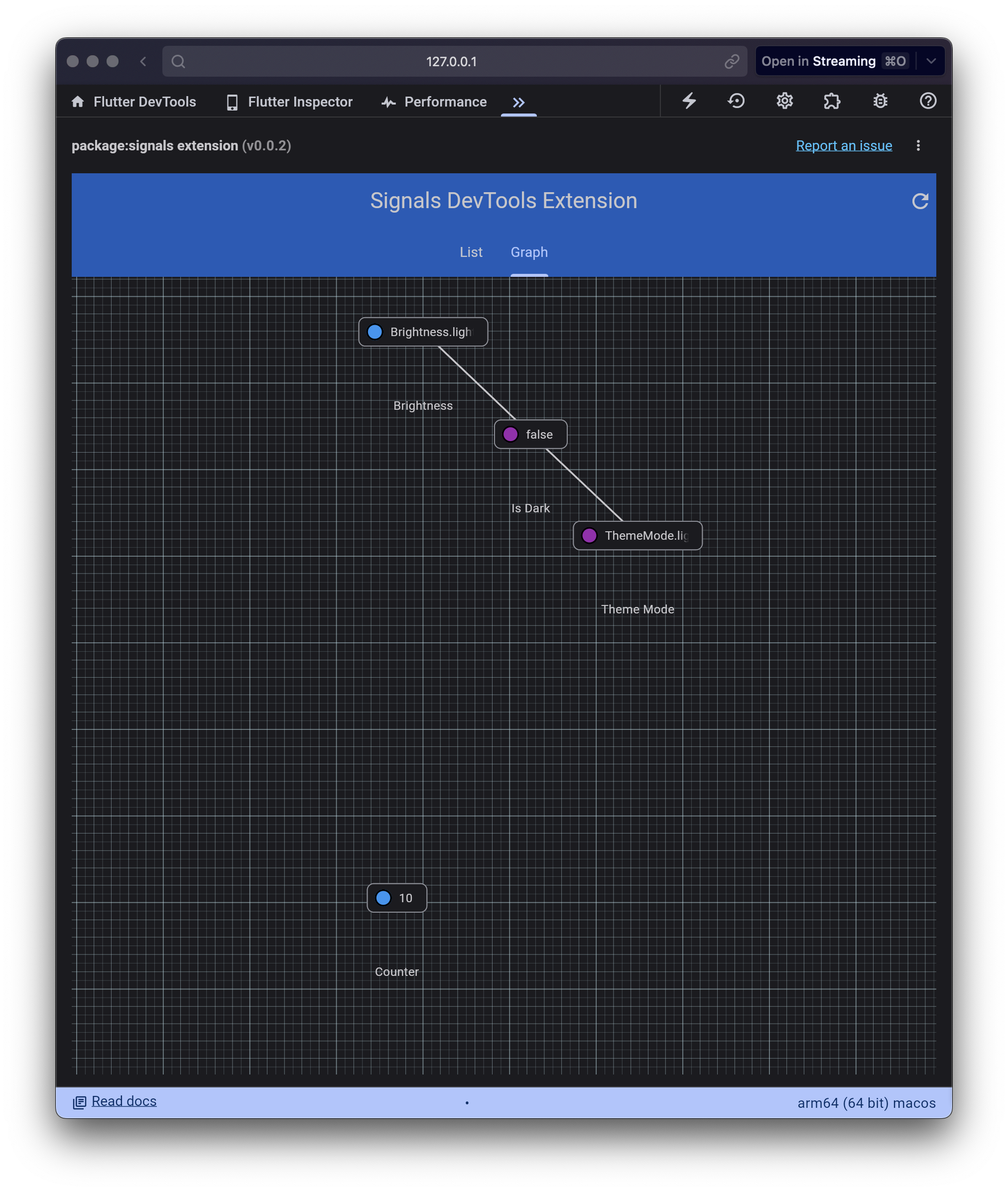Open the Read docs link
Screen dimensions: 1008x1192
pos(124,1100)
